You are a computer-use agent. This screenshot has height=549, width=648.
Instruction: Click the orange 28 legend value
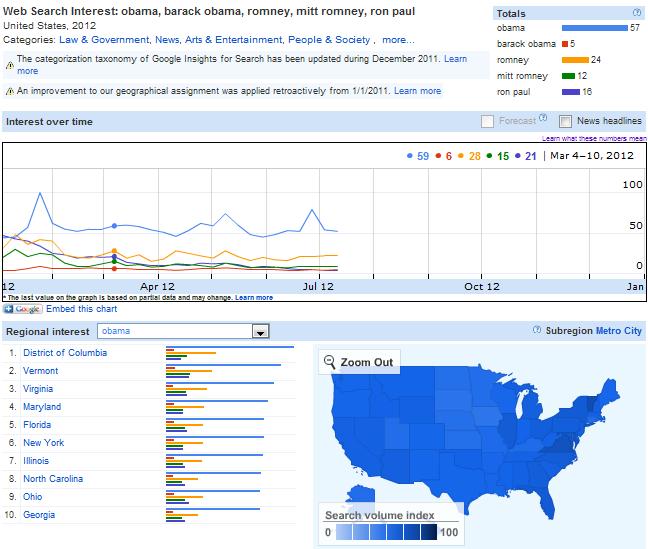point(474,156)
